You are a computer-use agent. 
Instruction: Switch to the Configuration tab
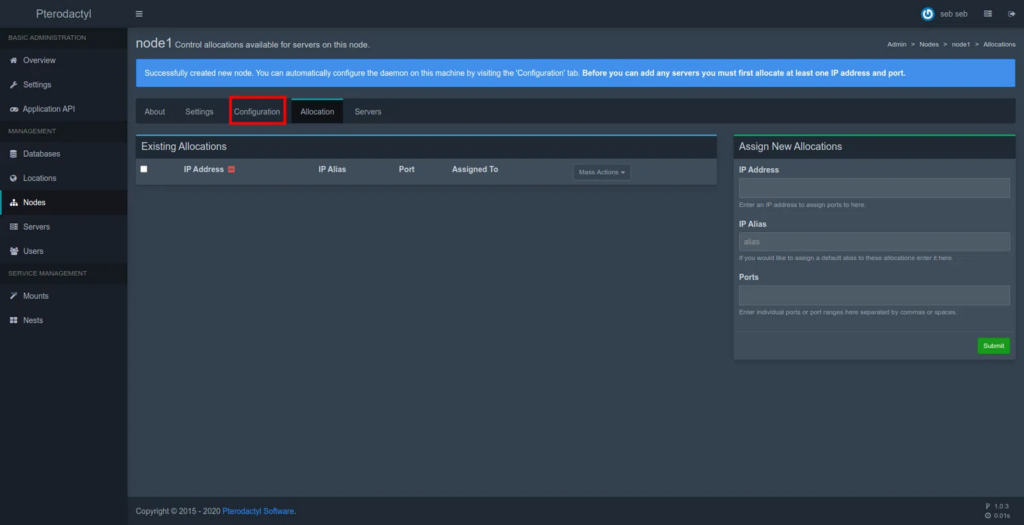pos(257,111)
